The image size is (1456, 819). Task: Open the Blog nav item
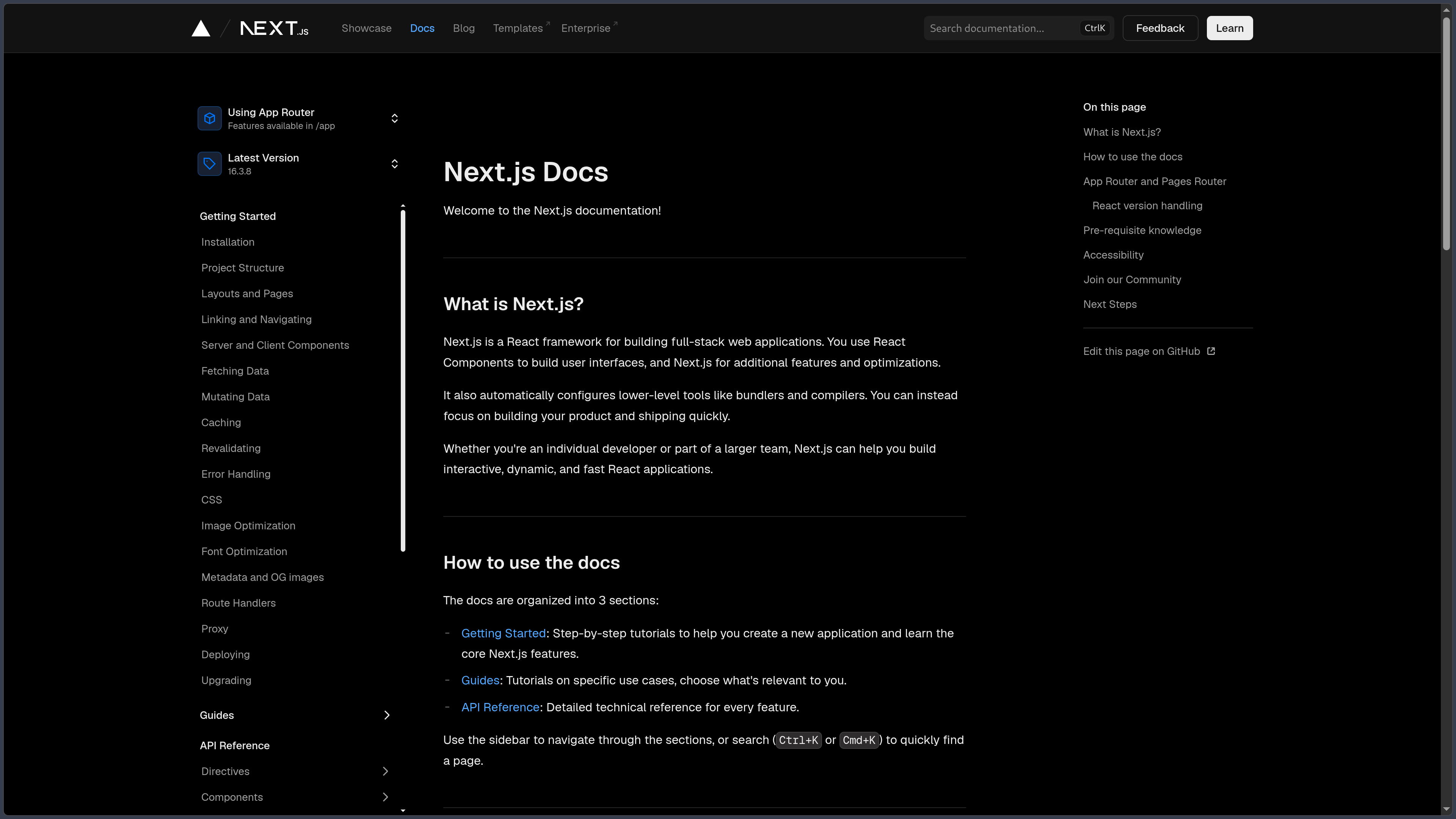coord(463,28)
